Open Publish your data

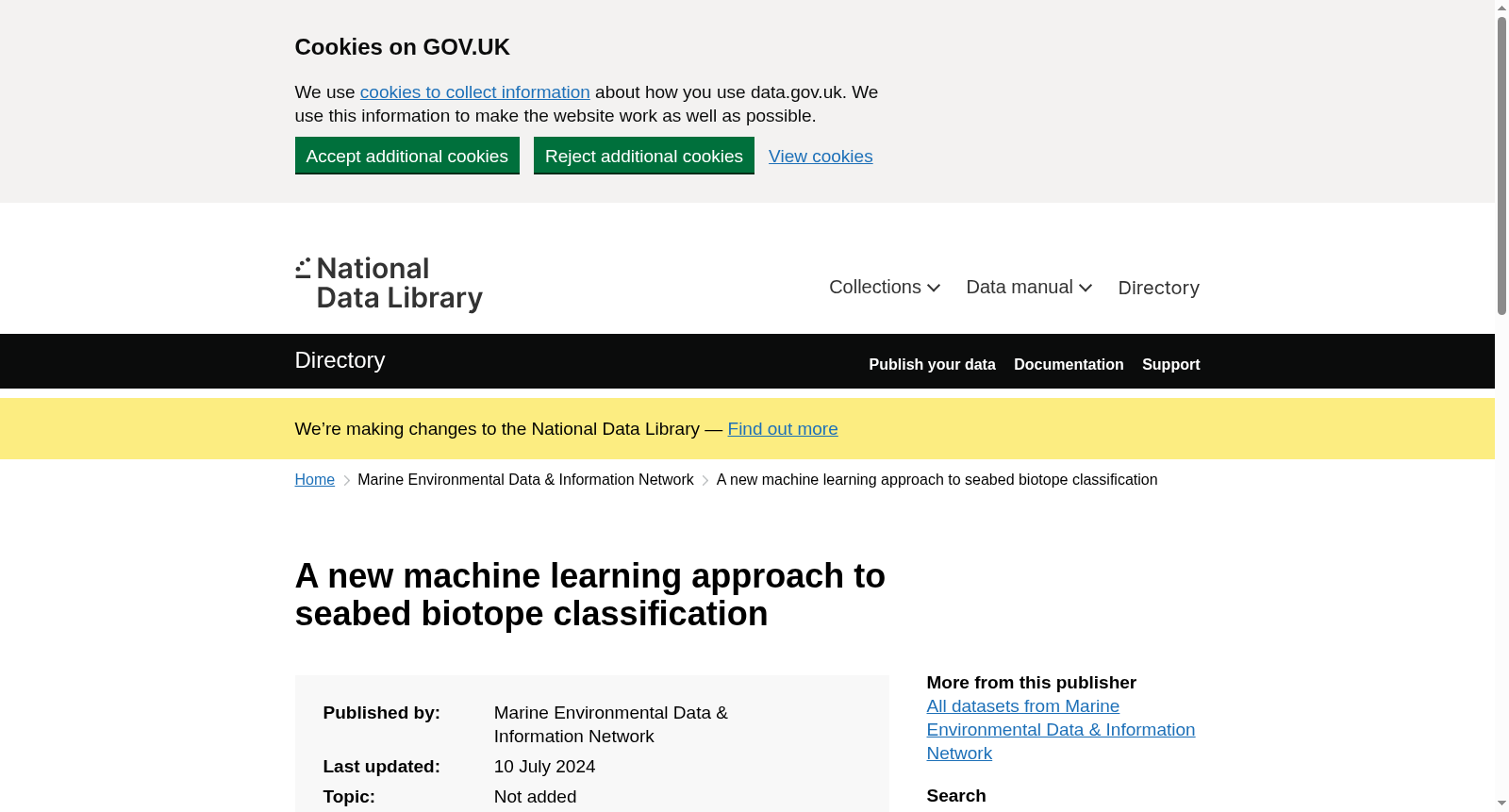tap(932, 364)
